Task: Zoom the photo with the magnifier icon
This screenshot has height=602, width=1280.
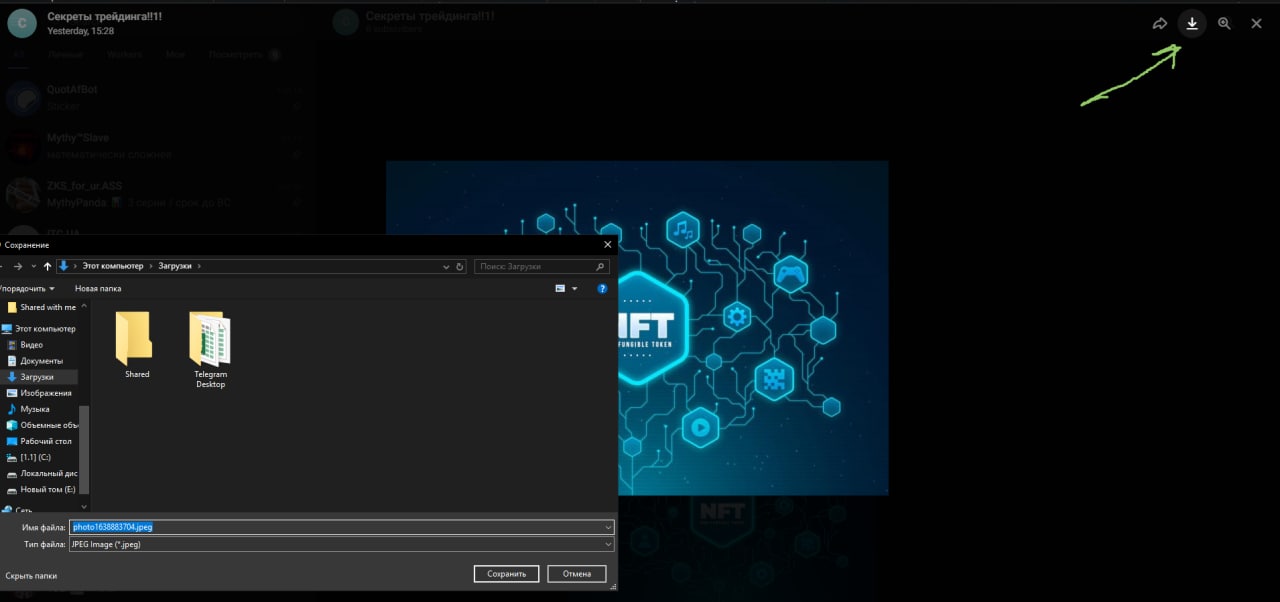Action: coord(1224,23)
